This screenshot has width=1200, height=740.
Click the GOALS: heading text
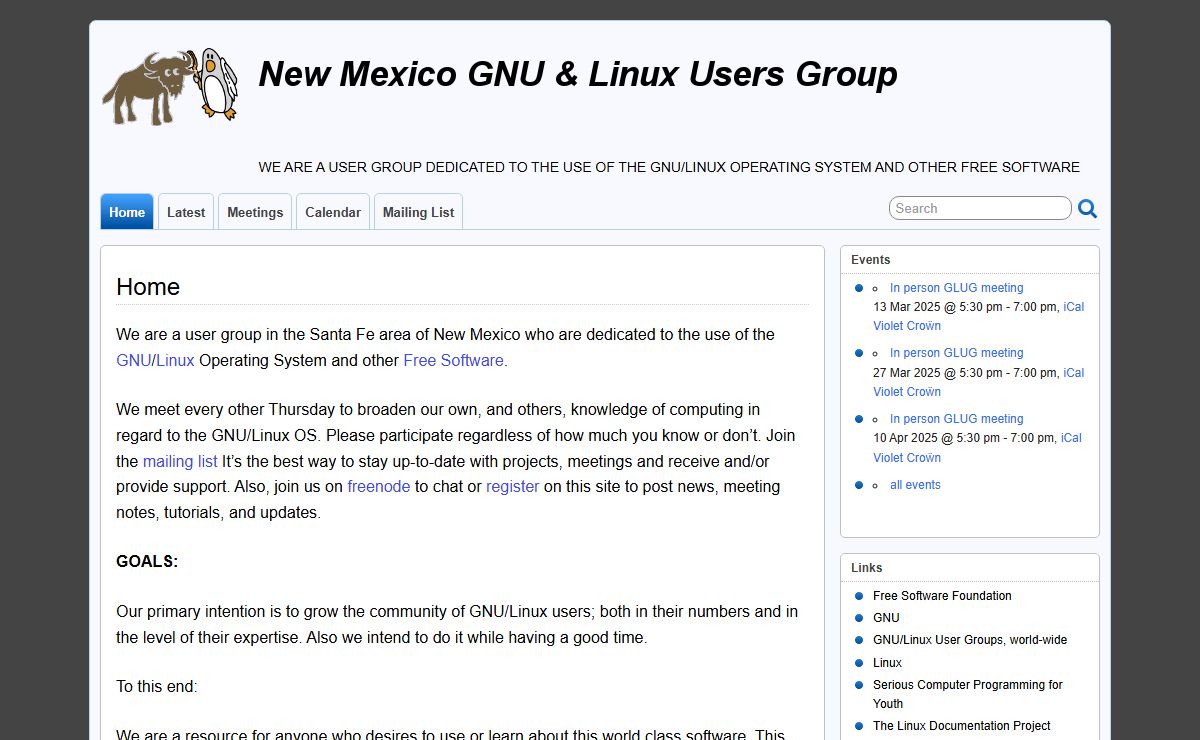[147, 562]
